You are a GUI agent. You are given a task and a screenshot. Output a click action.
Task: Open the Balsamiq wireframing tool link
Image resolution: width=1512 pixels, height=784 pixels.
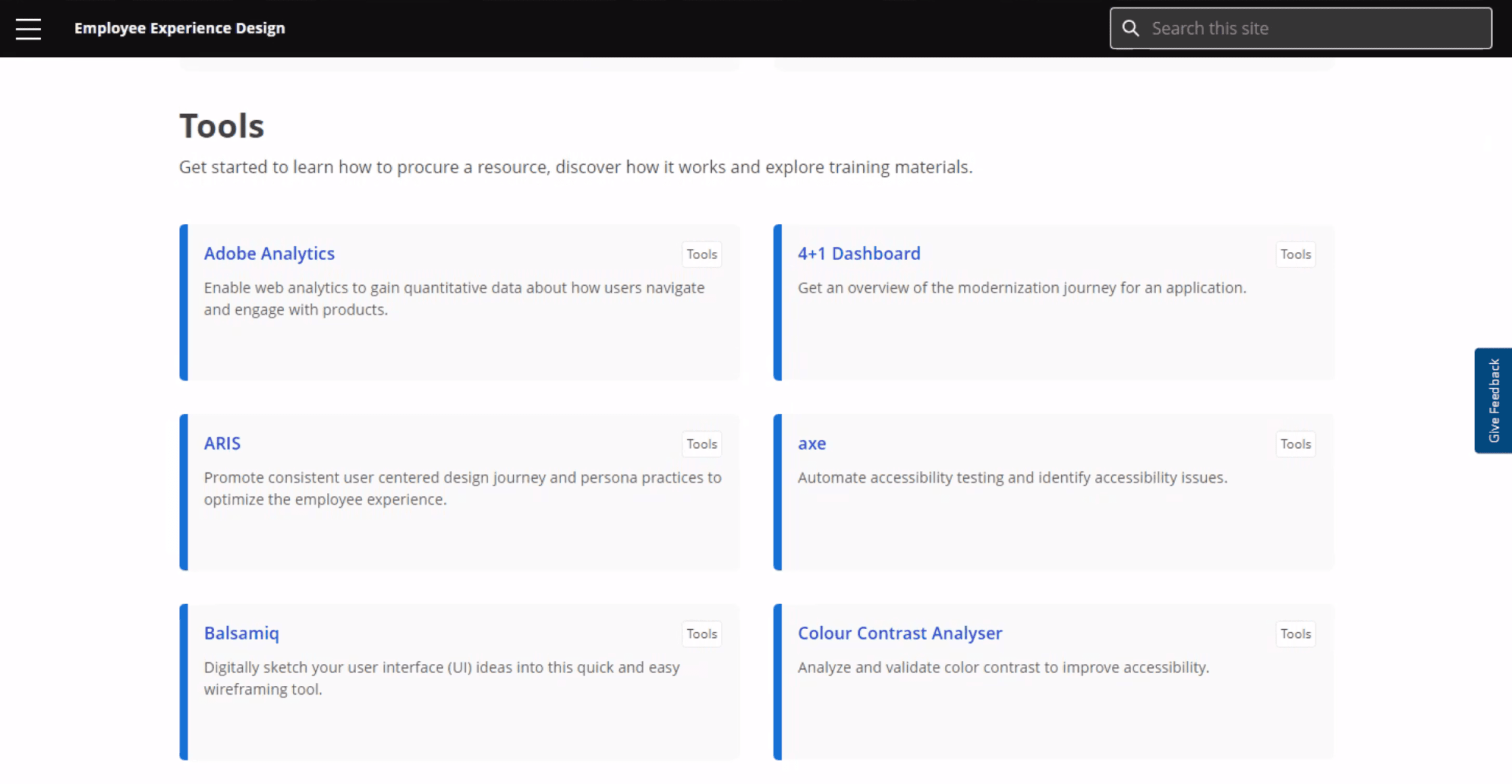point(241,633)
